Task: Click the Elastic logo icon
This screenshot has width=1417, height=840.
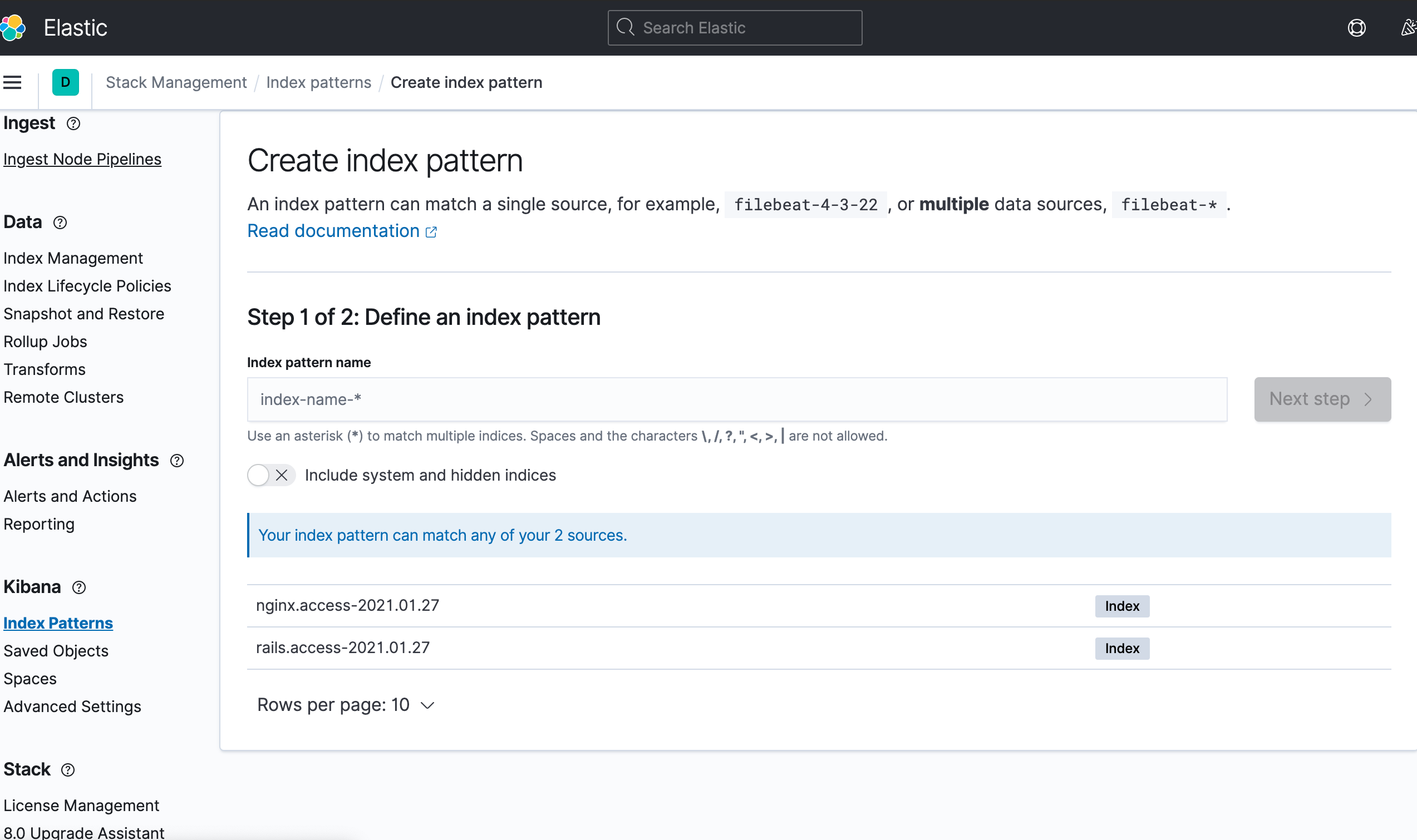Action: click(12, 27)
